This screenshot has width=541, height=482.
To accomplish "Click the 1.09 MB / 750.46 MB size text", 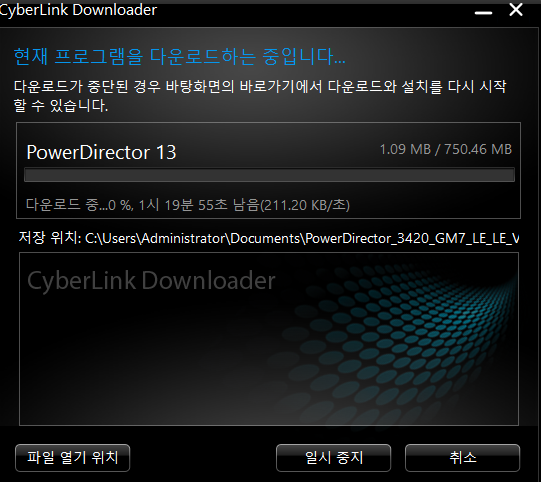I will click(445, 149).
